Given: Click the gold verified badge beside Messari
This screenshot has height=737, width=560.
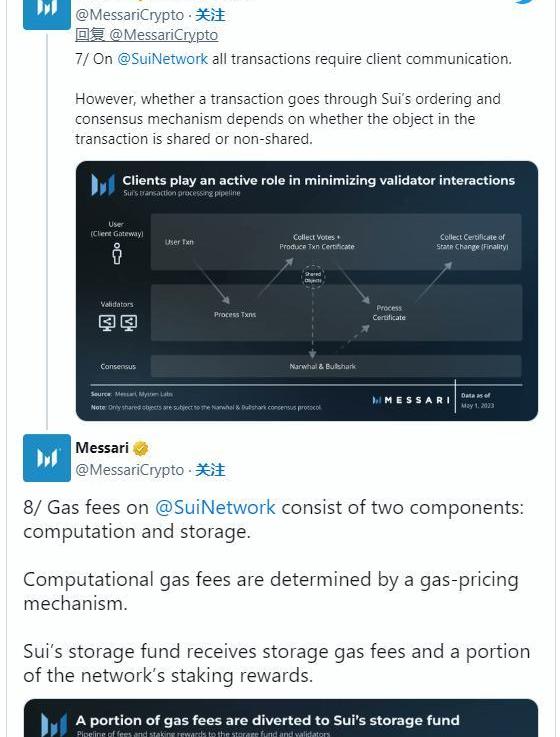Looking at the screenshot, I should click(x=141, y=448).
